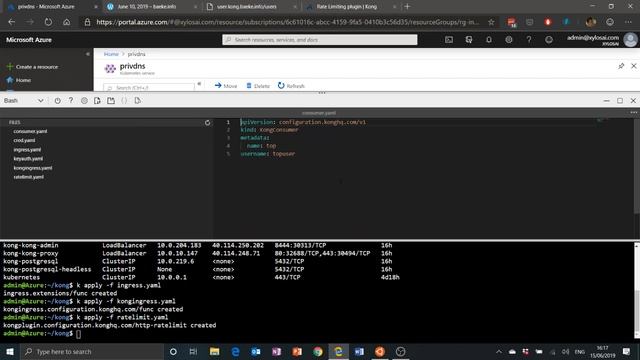
Task: Go to Home in Azure sidebar
Action: (19, 80)
